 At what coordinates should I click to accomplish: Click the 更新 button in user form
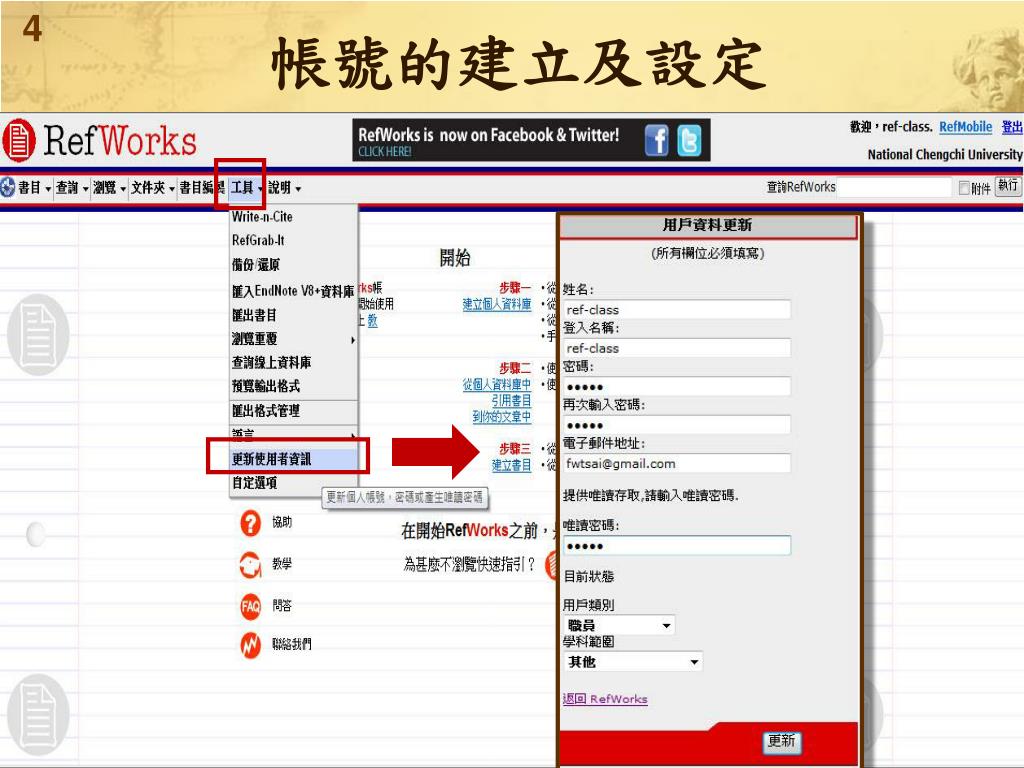coord(782,741)
